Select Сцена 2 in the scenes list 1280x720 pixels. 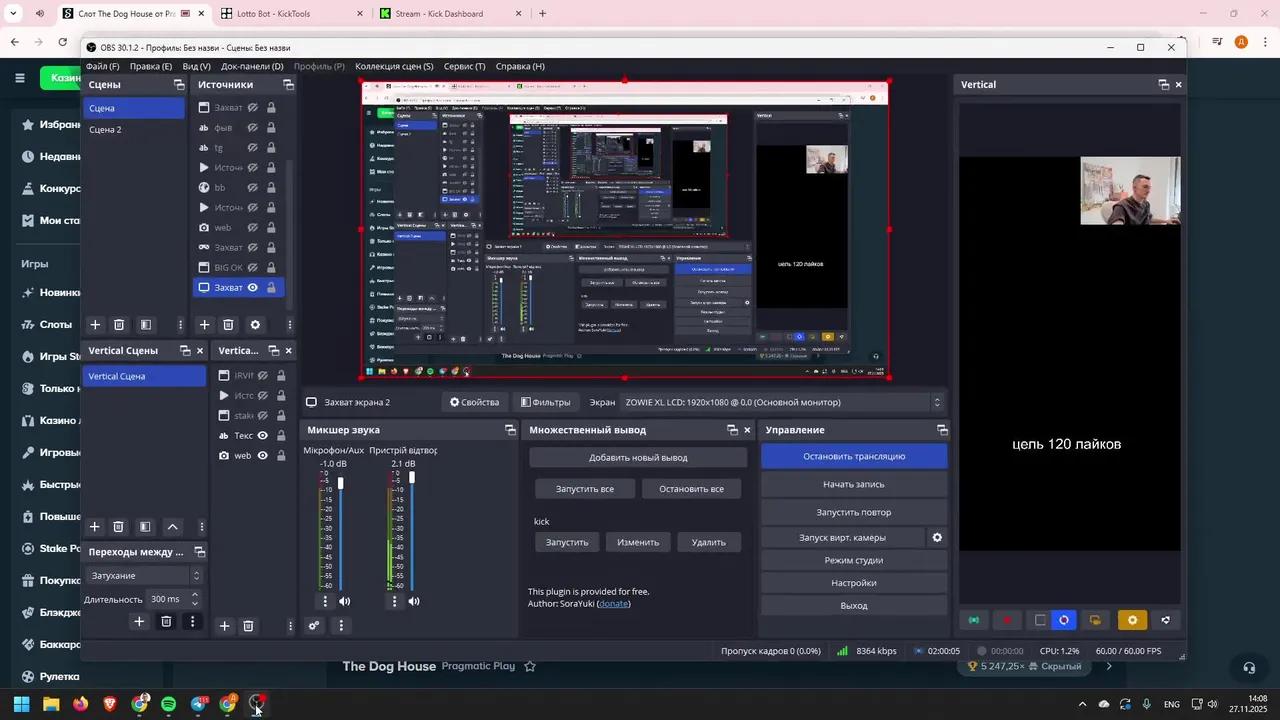click(105, 129)
